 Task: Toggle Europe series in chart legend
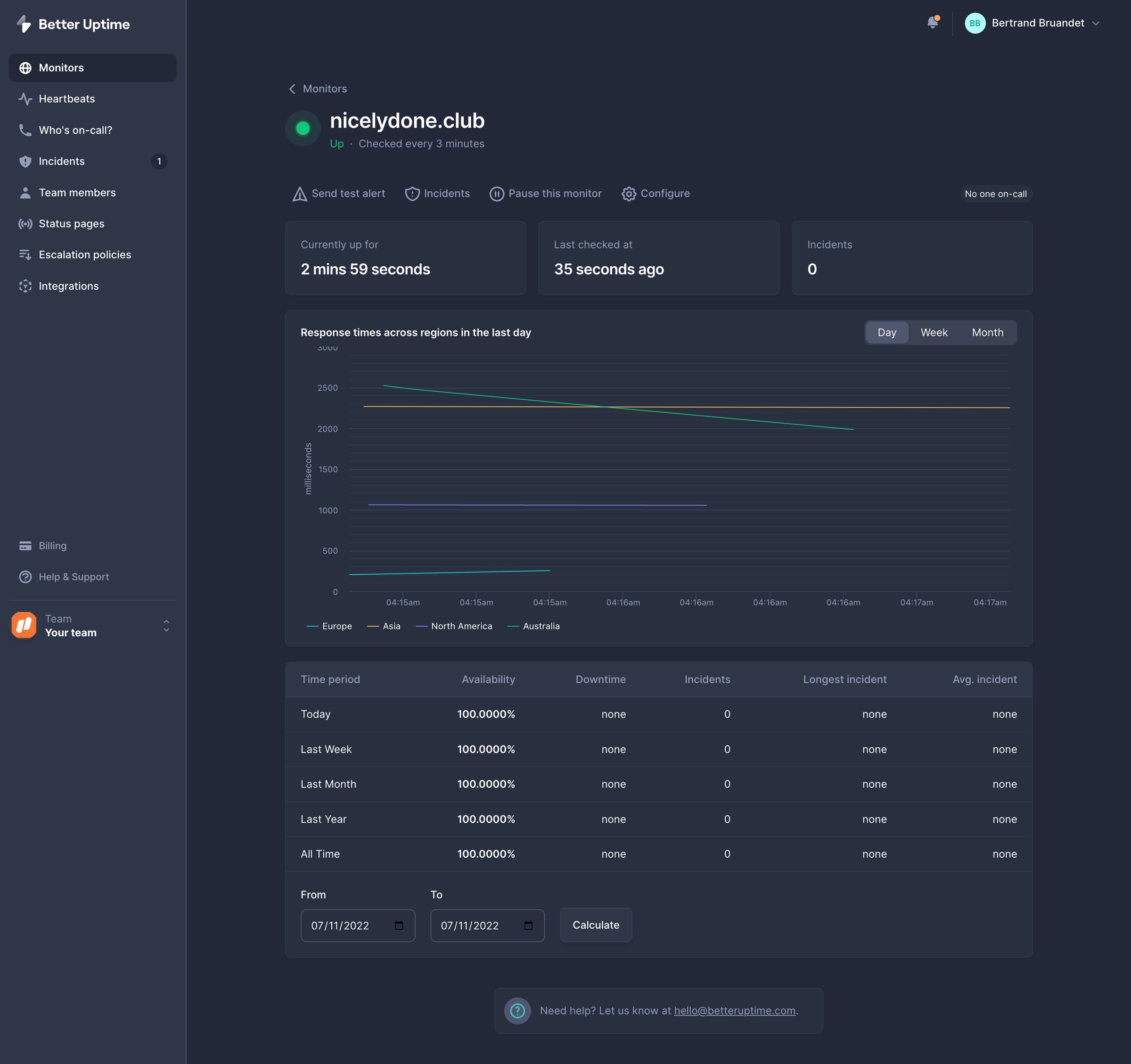[x=329, y=626]
